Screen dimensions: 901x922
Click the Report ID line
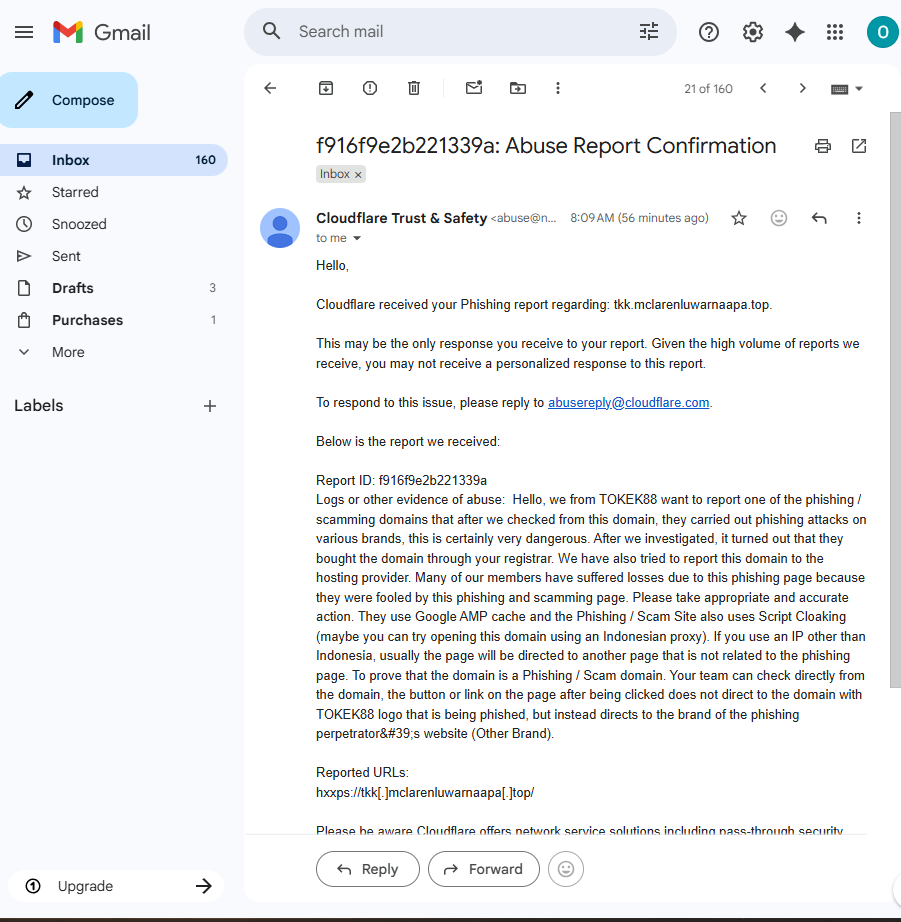pos(401,480)
